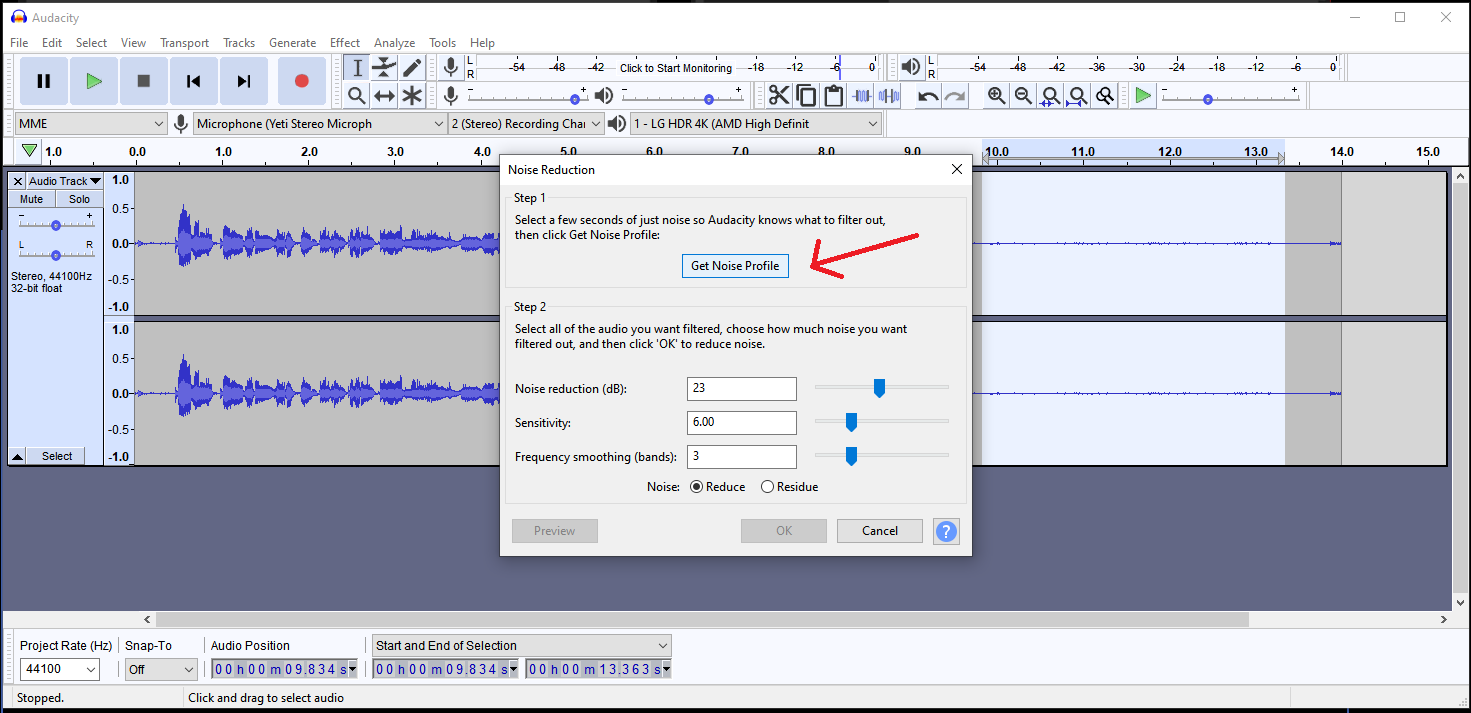Open the Effect menu
Image resolution: width=1471 pixels, height=713 pixels.
(x=344, y=43)
